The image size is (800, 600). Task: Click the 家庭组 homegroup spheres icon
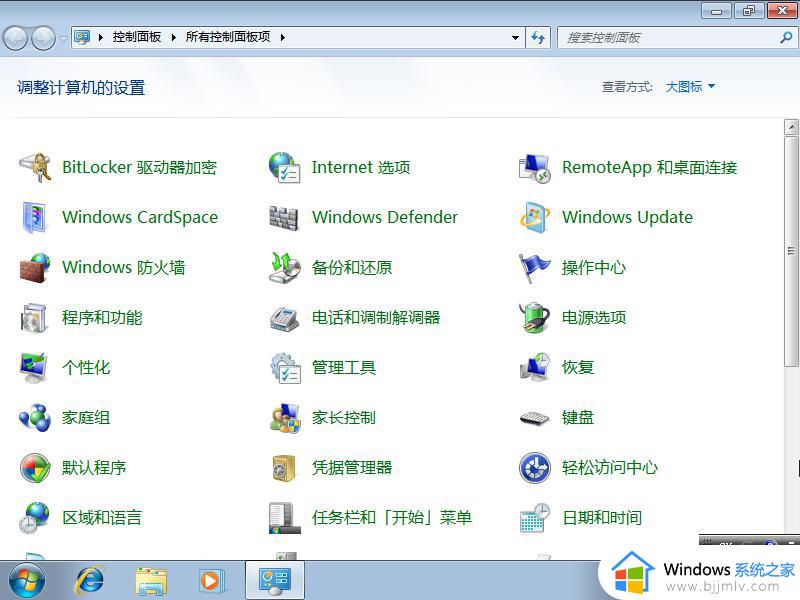(x=35, y=417)
